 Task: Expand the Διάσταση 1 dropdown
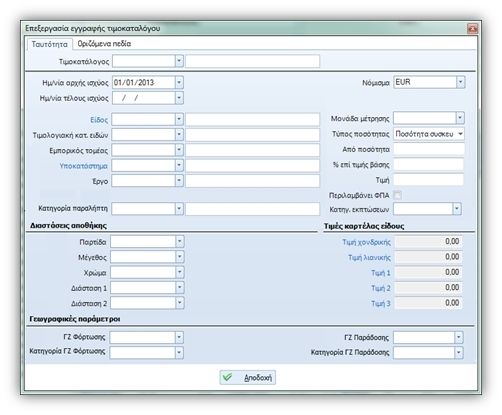pyautogui.click(x=179, y=287)
